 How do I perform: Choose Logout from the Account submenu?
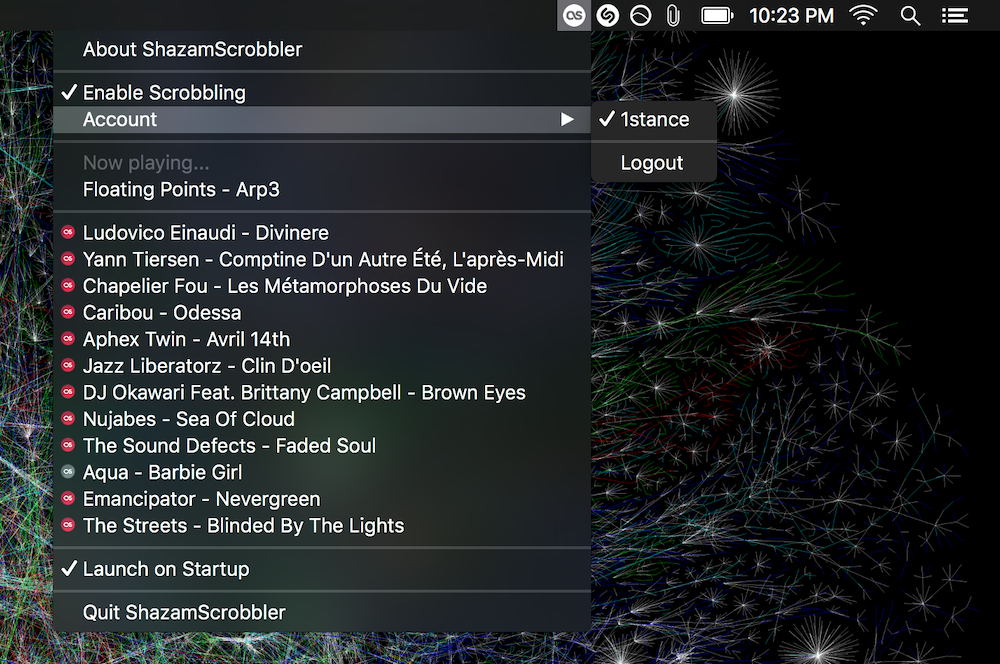pyautogui.click(x=654, y=163)
